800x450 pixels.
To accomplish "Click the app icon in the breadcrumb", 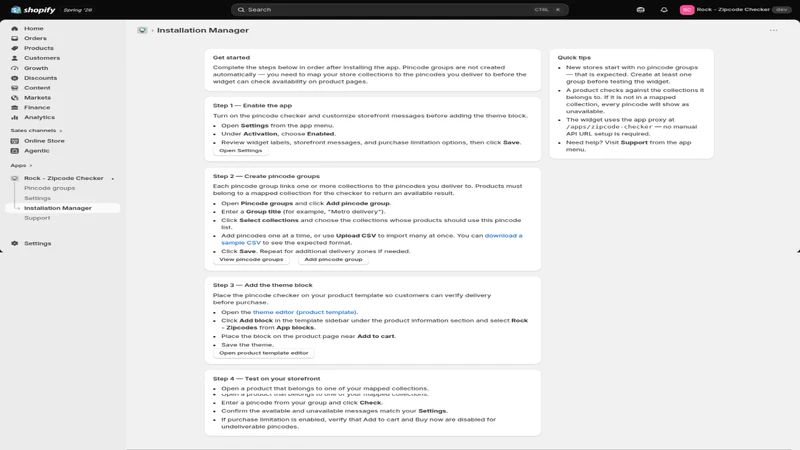I will [x=142, y=30].
